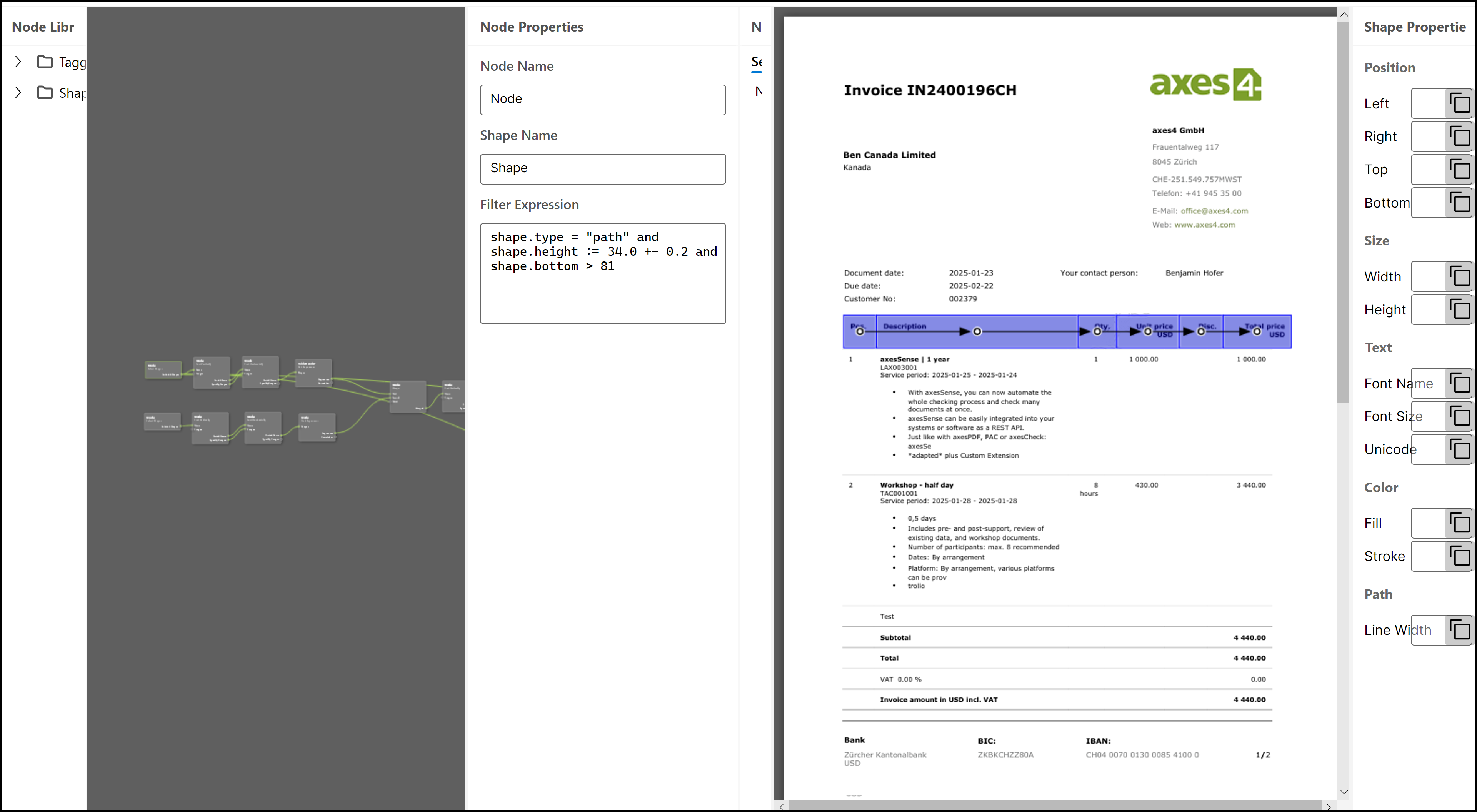
Task: Click the Shape Name input field
Action: point(603,169)
